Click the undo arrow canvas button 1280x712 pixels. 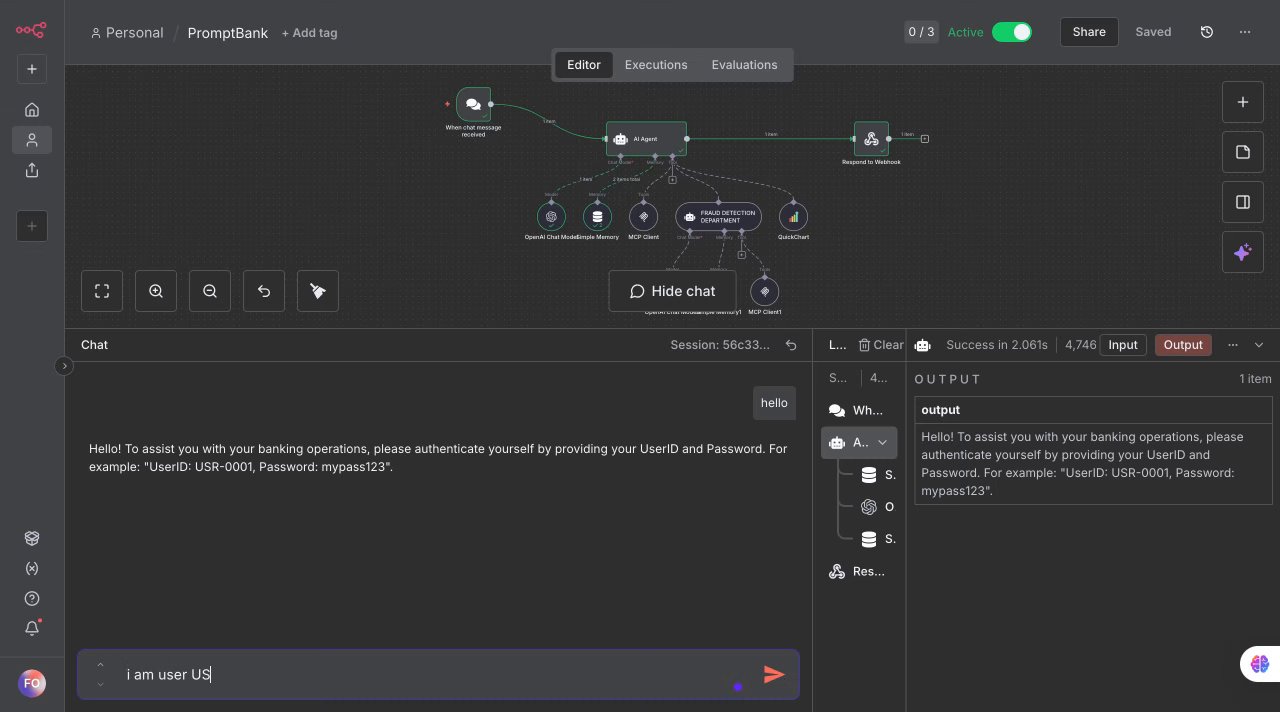[264, 291]
